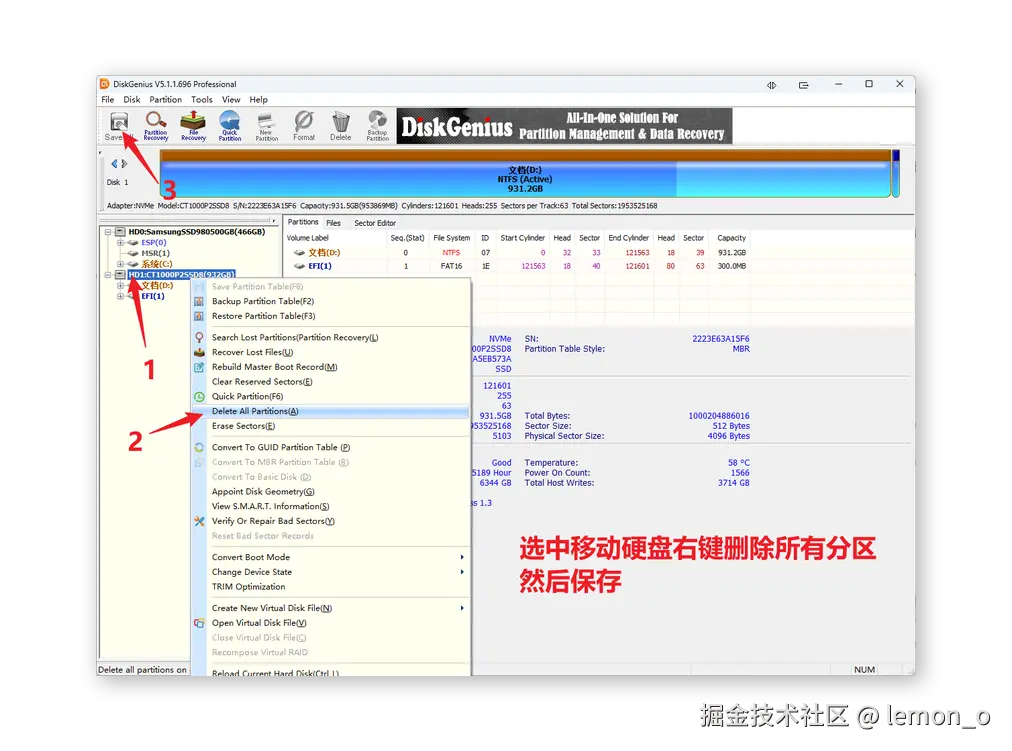Click the title bar double-arrow icon
The width and height of the screenshot is (1012, 751).
point(772,85)
